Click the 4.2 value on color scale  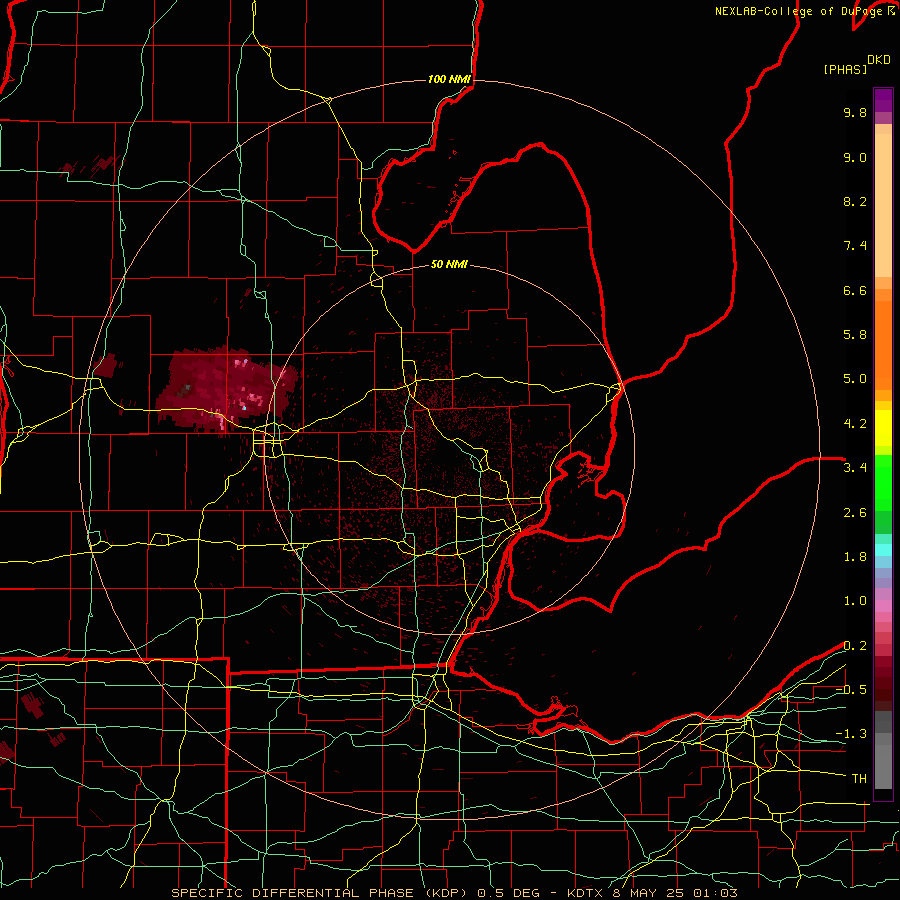[x=855, y=424]
